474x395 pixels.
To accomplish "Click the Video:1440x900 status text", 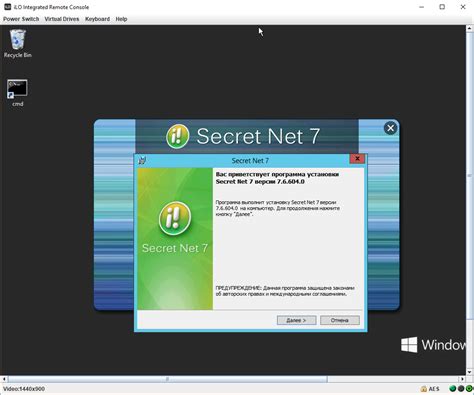I will tap(24, 389).
